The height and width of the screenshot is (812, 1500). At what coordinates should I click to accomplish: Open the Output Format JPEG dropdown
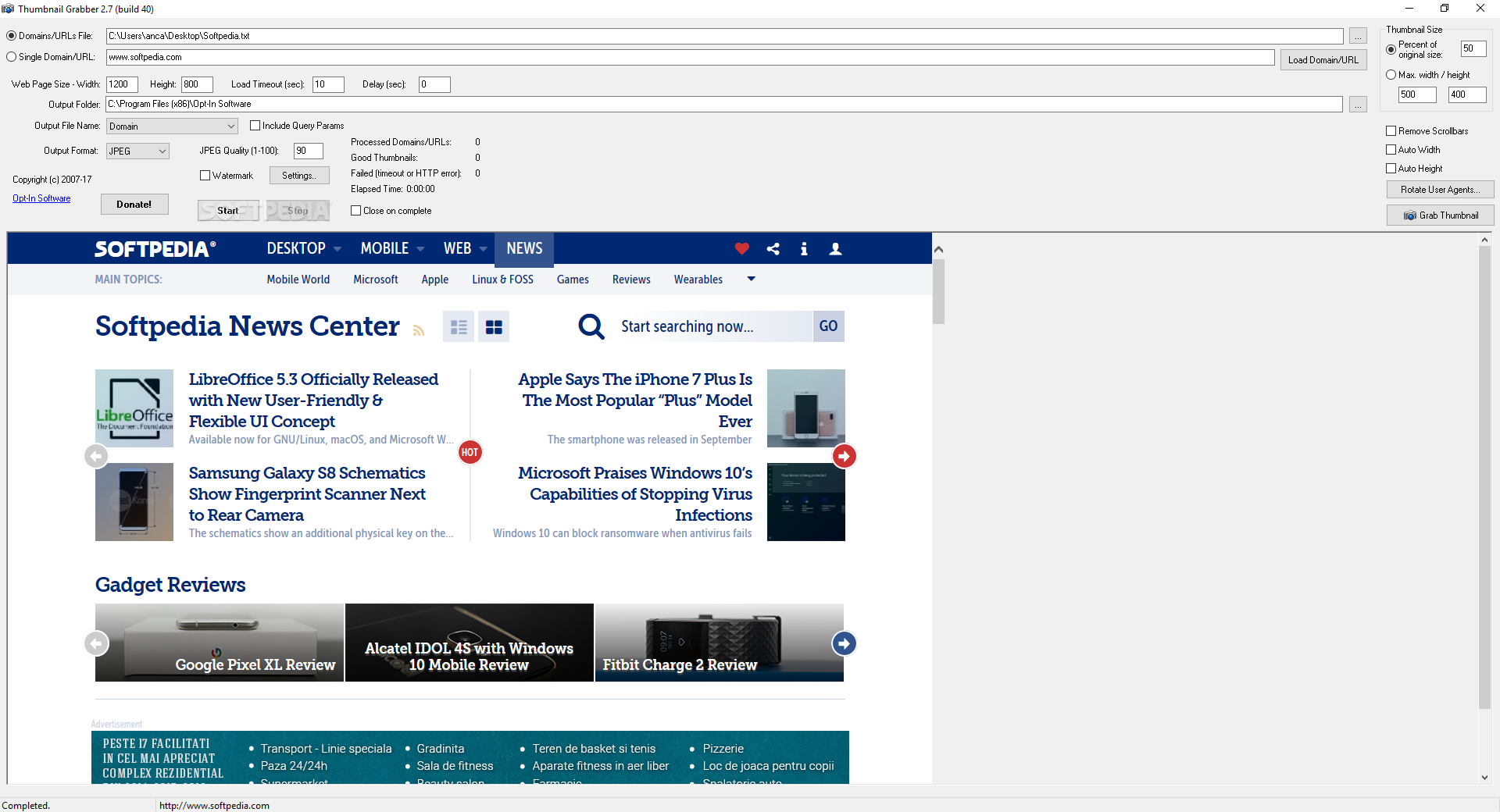pos(137,151)
